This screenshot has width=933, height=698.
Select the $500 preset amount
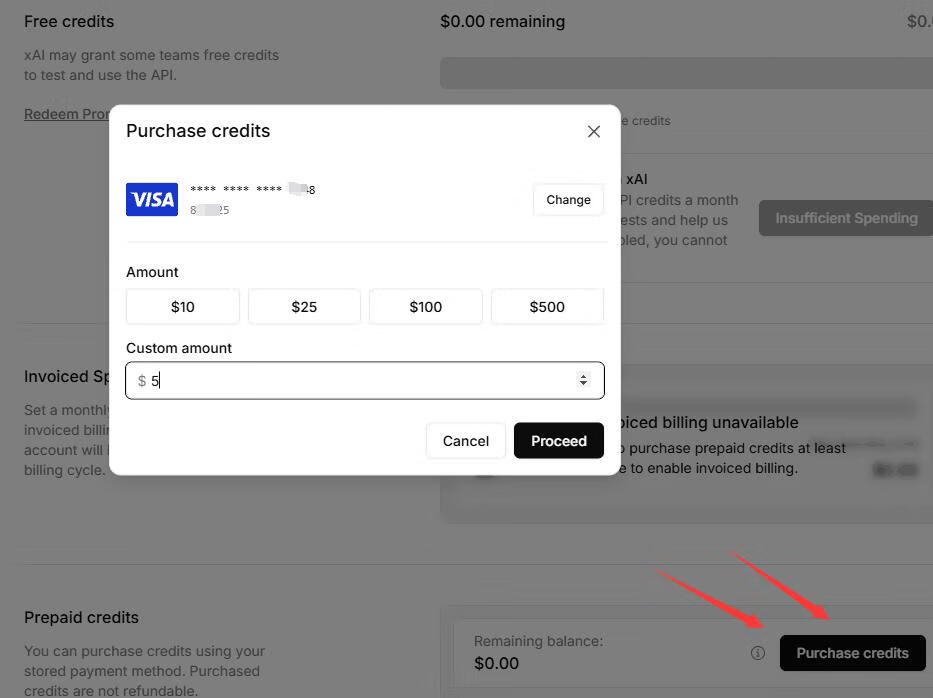[x=547, y=307]
